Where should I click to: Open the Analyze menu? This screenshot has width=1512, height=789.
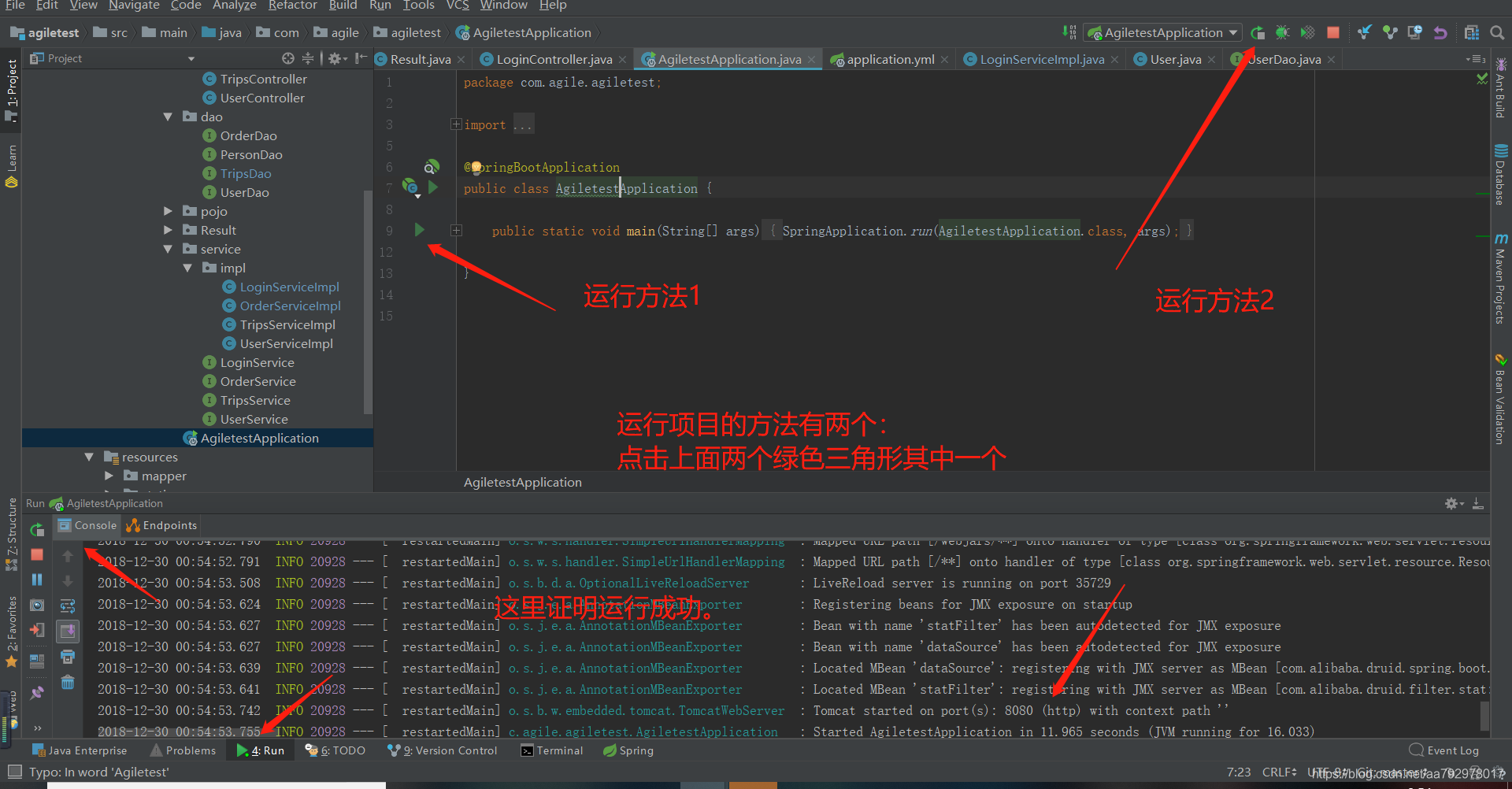click(235, 6)
